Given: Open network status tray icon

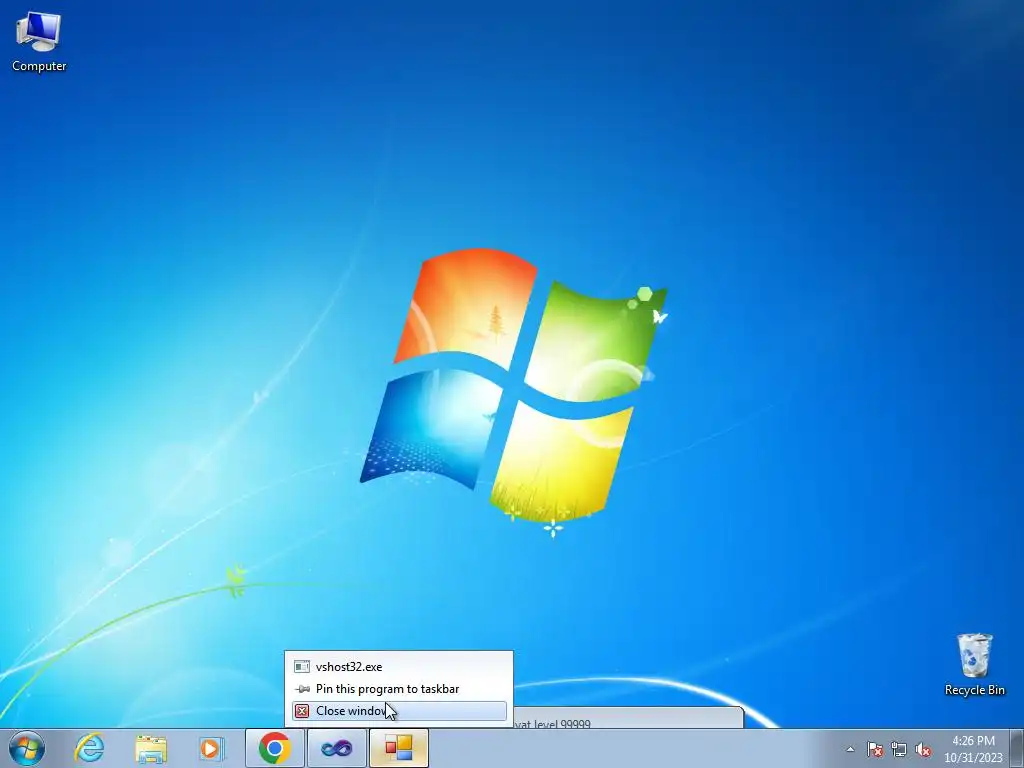Looking at the screenshot, I should pos(899,749).
